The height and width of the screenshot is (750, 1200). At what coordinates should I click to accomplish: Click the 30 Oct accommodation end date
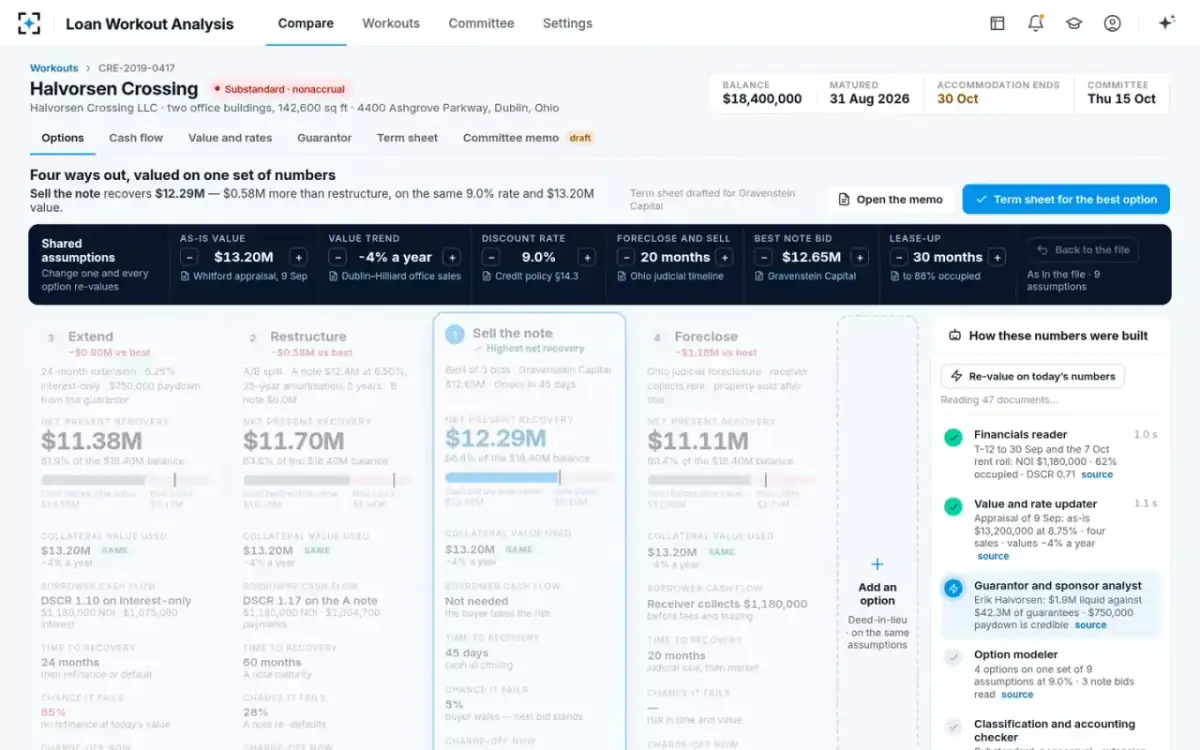tap(958, 99)
